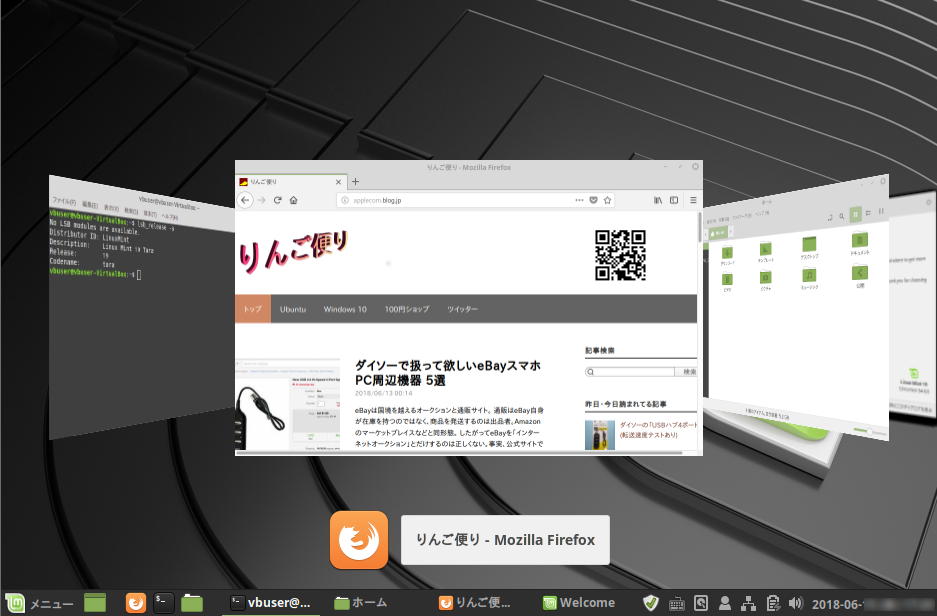Click the りんご便り blog title logo

click(293, 252)
